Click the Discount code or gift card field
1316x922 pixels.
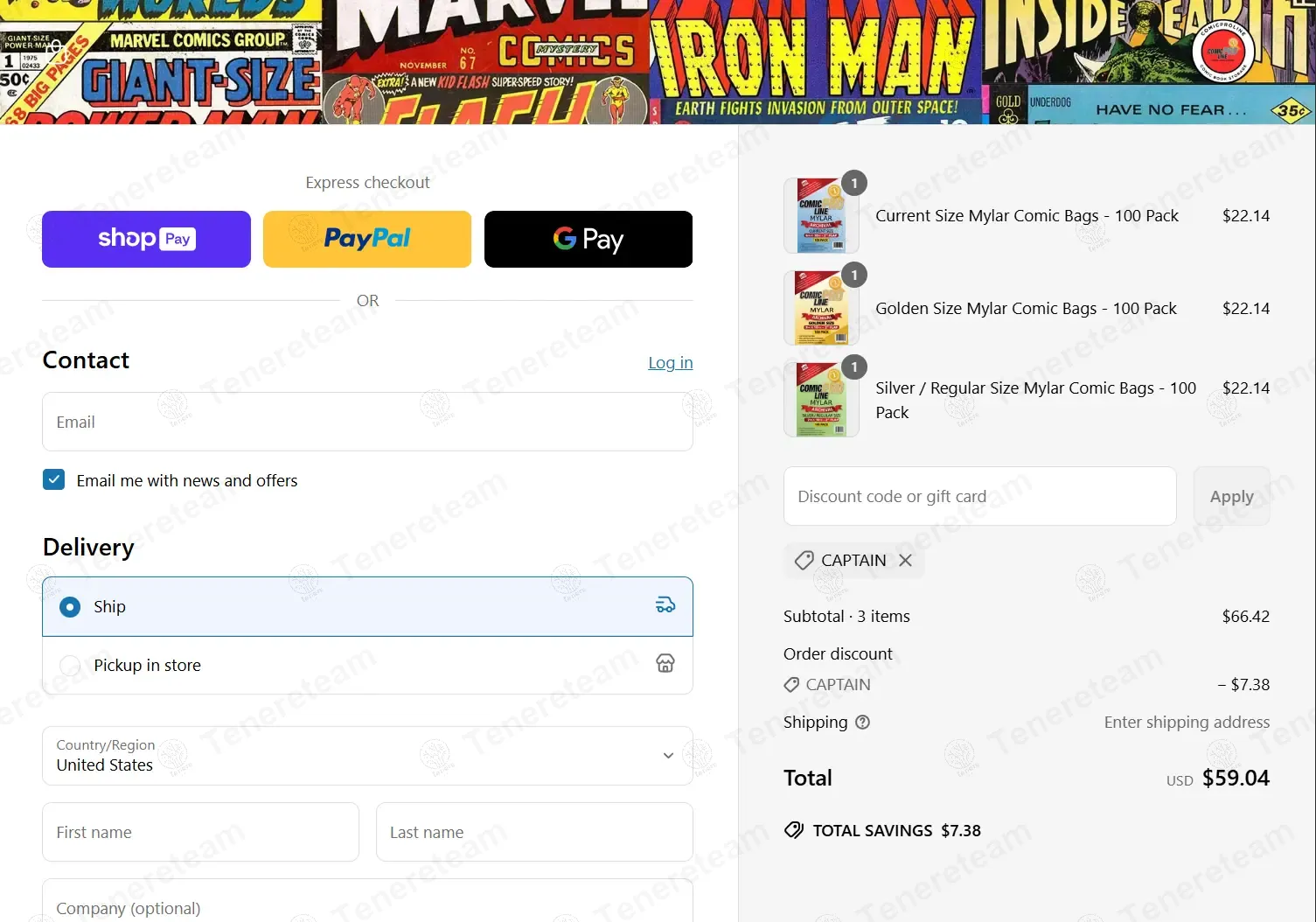tap(979, 497)
